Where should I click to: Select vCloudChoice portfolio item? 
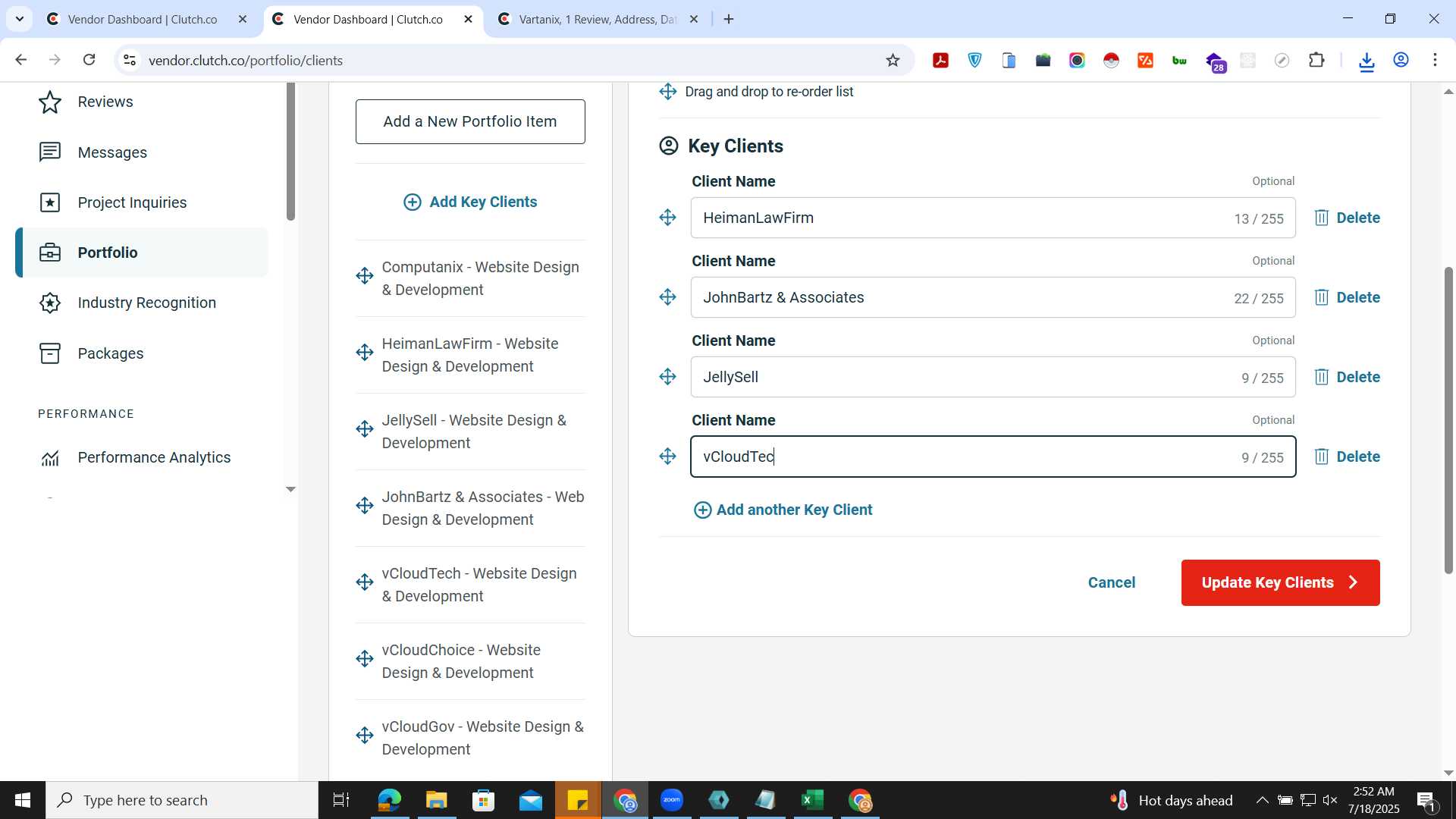click(x=461, y=661)
